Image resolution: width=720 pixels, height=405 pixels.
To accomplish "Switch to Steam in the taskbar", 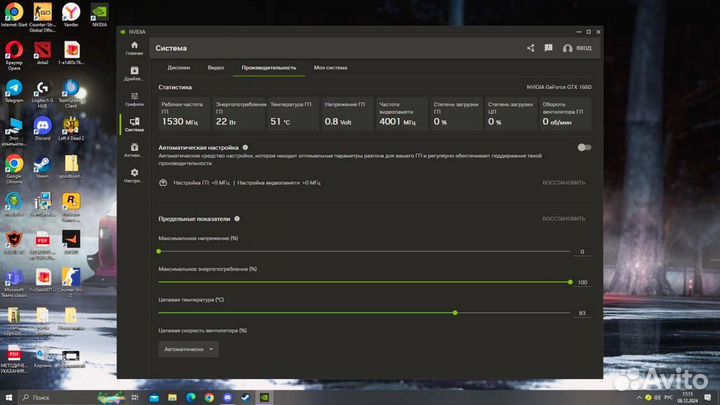I will [x=246, y=397].
